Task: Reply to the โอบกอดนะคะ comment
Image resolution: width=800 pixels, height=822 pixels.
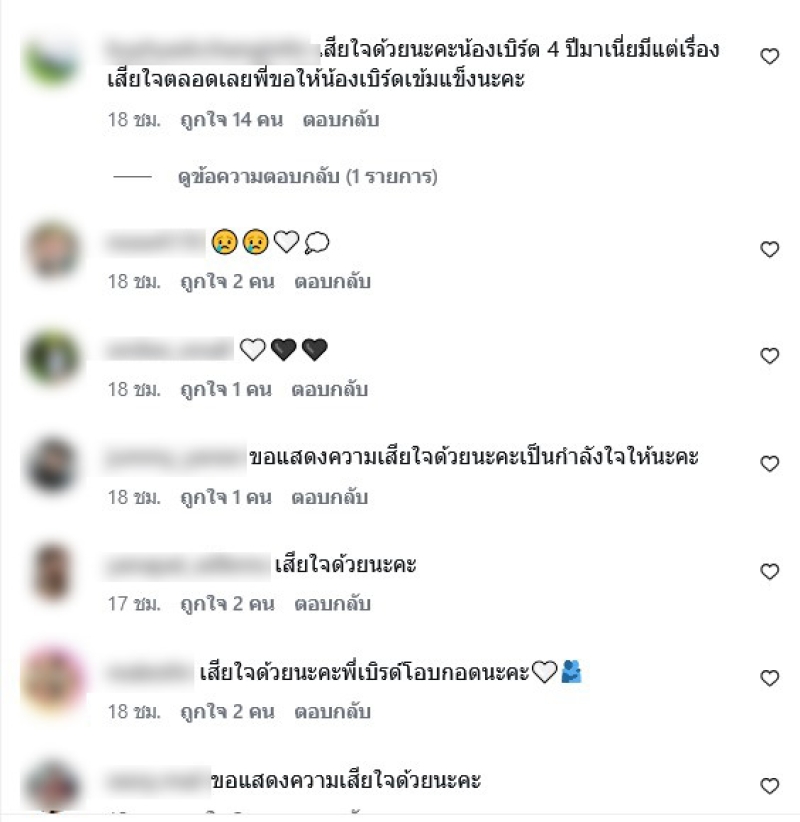Action: pos(332,712)
